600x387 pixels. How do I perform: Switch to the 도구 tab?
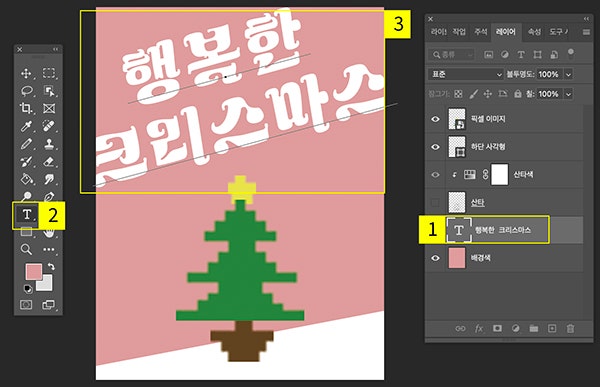(x=558, y=32)
